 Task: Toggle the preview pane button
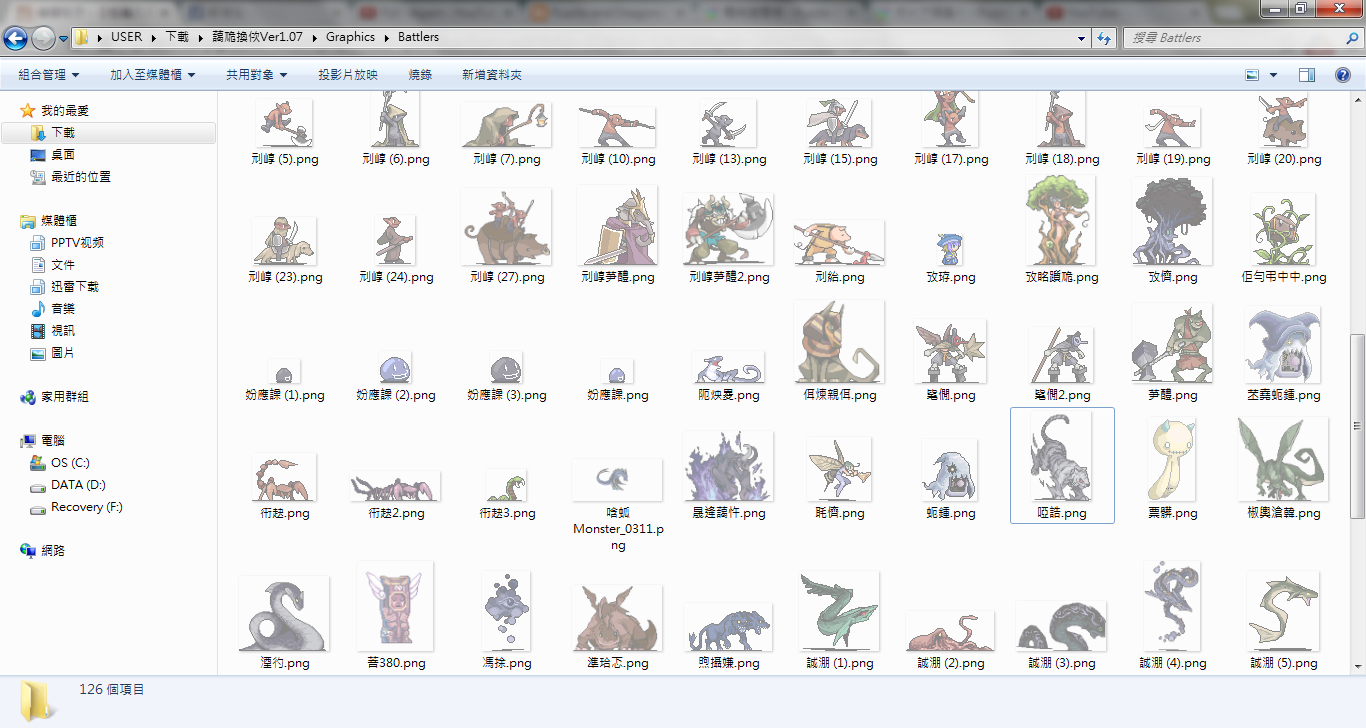[x=1307, y=75]
